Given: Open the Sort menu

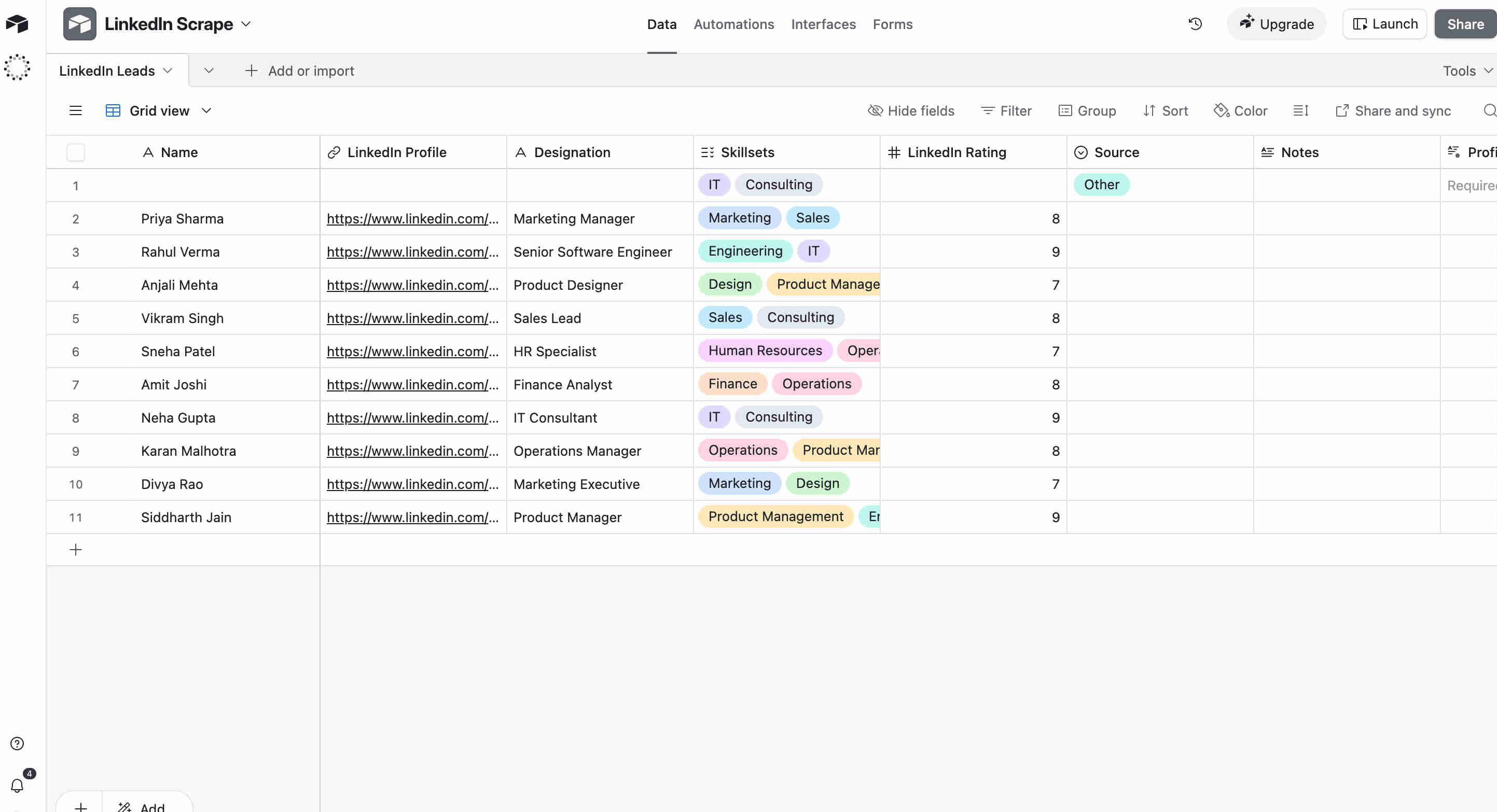Looking at the screenshot, I should tap(1165, 110).
